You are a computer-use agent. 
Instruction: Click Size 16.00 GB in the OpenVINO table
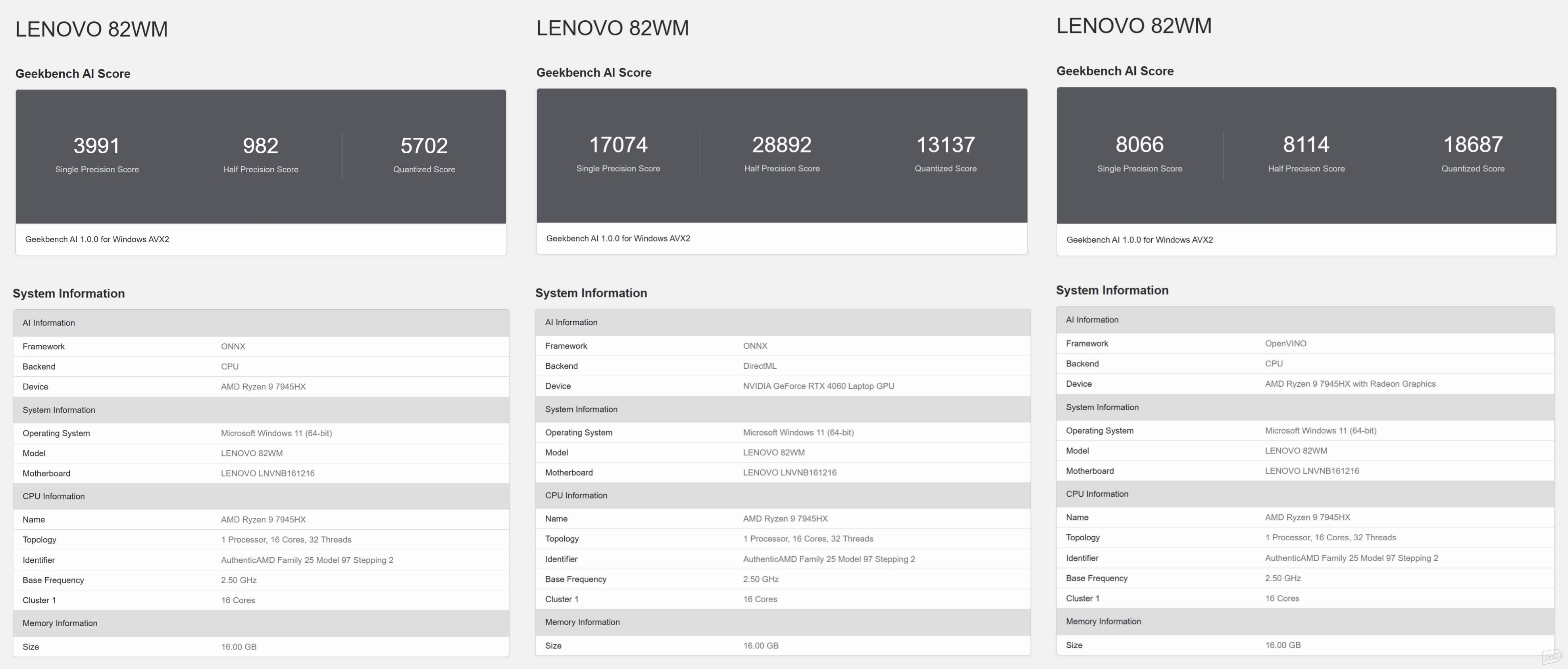click(1283, 645)
